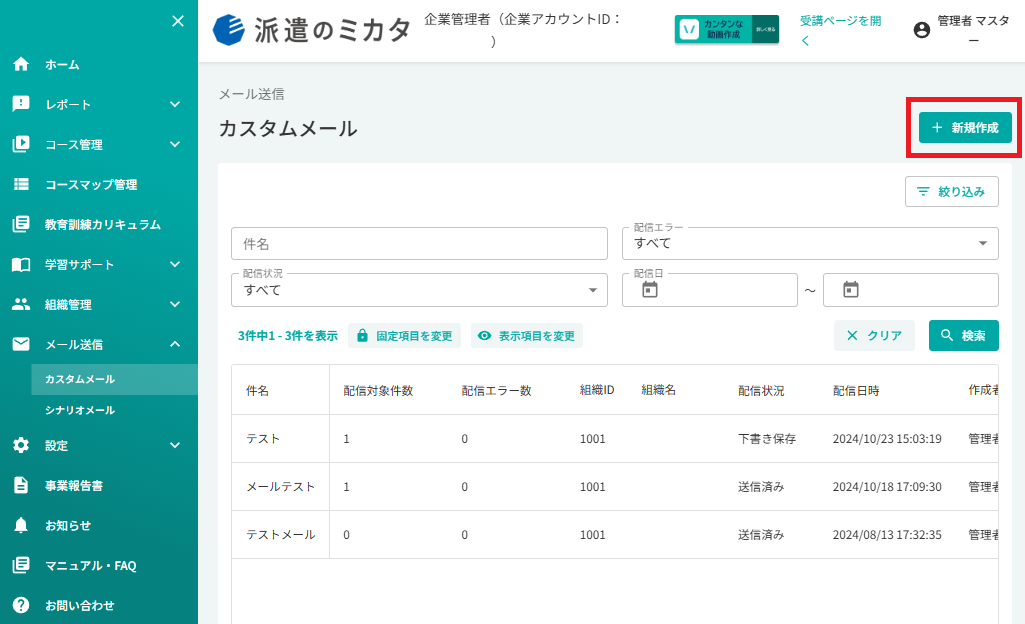Click the 2024/08/13 17:32:35 date cell
The width and height of the screenshot is (1025, 624).
click(887, 534)
